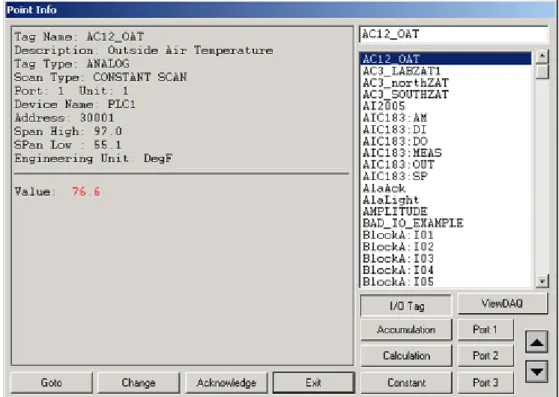Image resolution: width=559 pixels, height=397 pixels.
Task: Filter tags by Port 1
Action: pos(485,330)
